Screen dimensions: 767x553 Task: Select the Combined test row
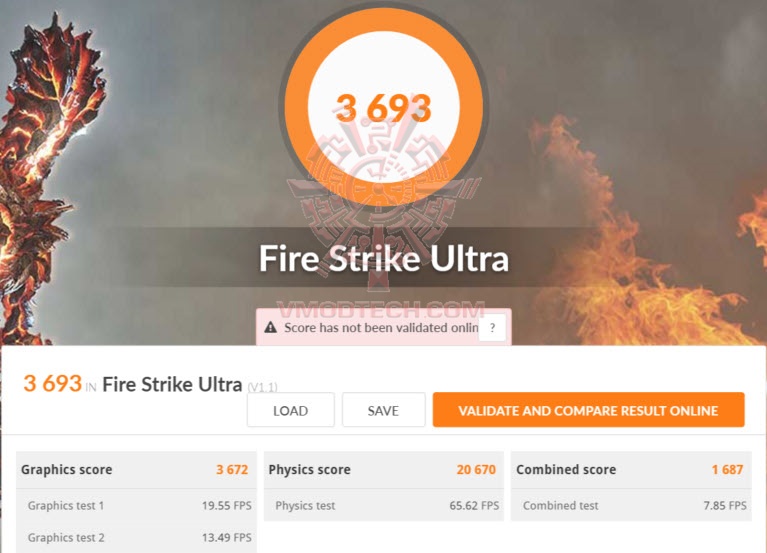[631, 505]
